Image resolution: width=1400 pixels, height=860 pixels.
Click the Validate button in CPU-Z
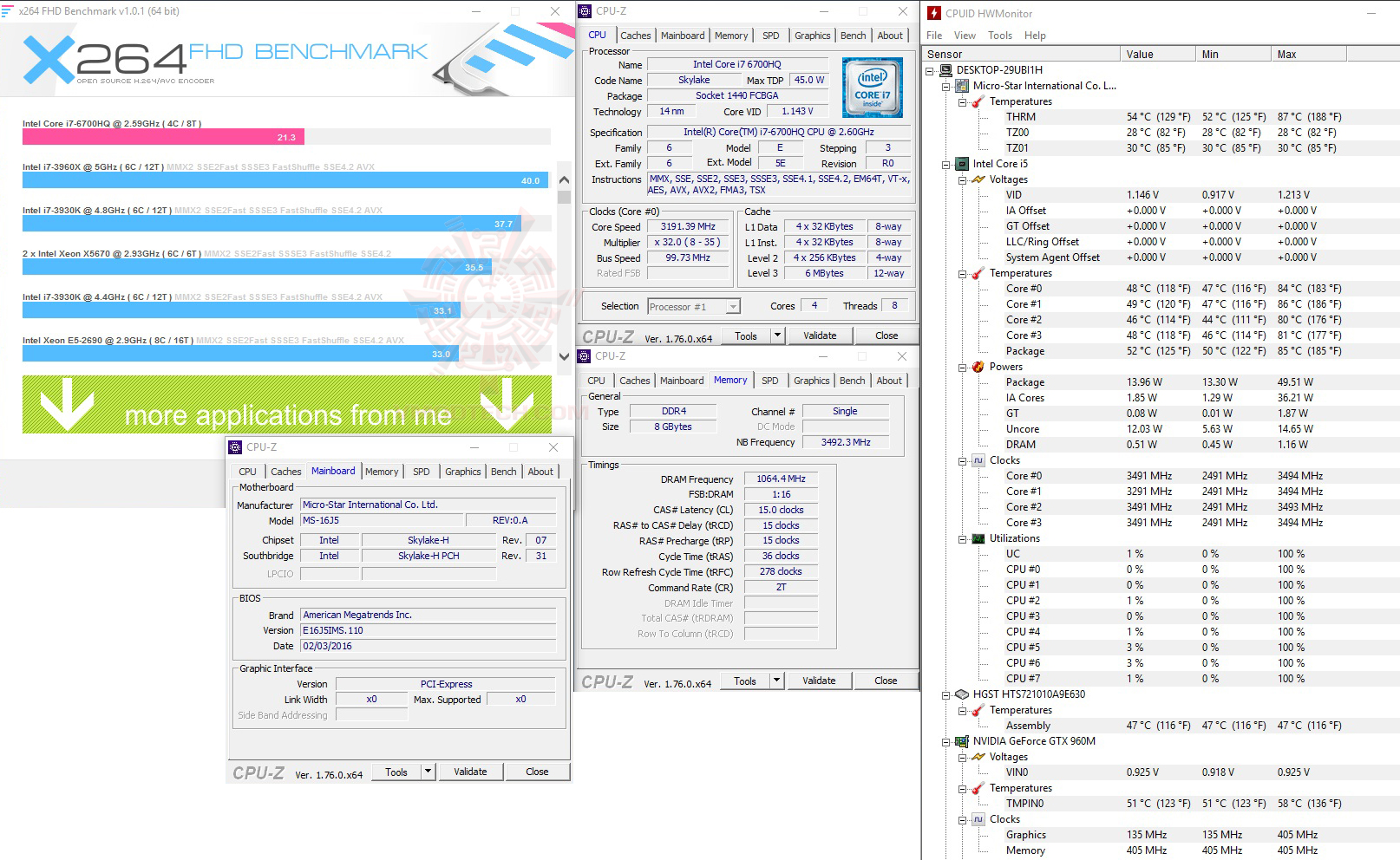(820, 336)
